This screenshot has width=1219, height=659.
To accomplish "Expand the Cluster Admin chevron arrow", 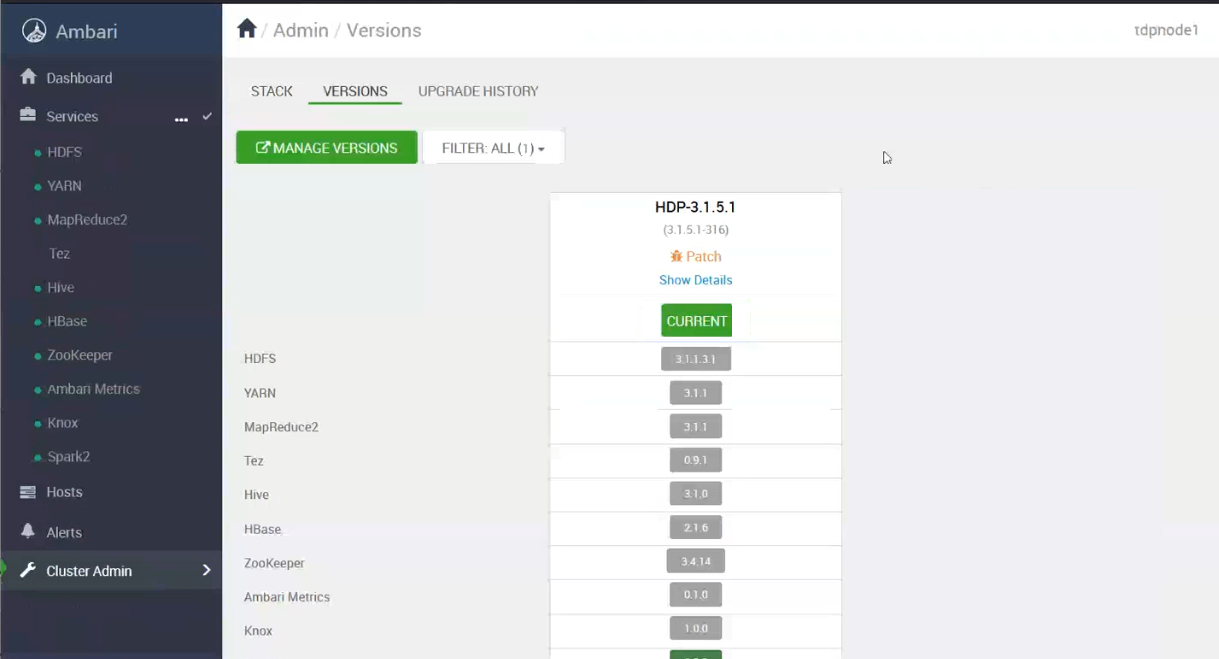I will pyautogui.click(x=207, y=570).
